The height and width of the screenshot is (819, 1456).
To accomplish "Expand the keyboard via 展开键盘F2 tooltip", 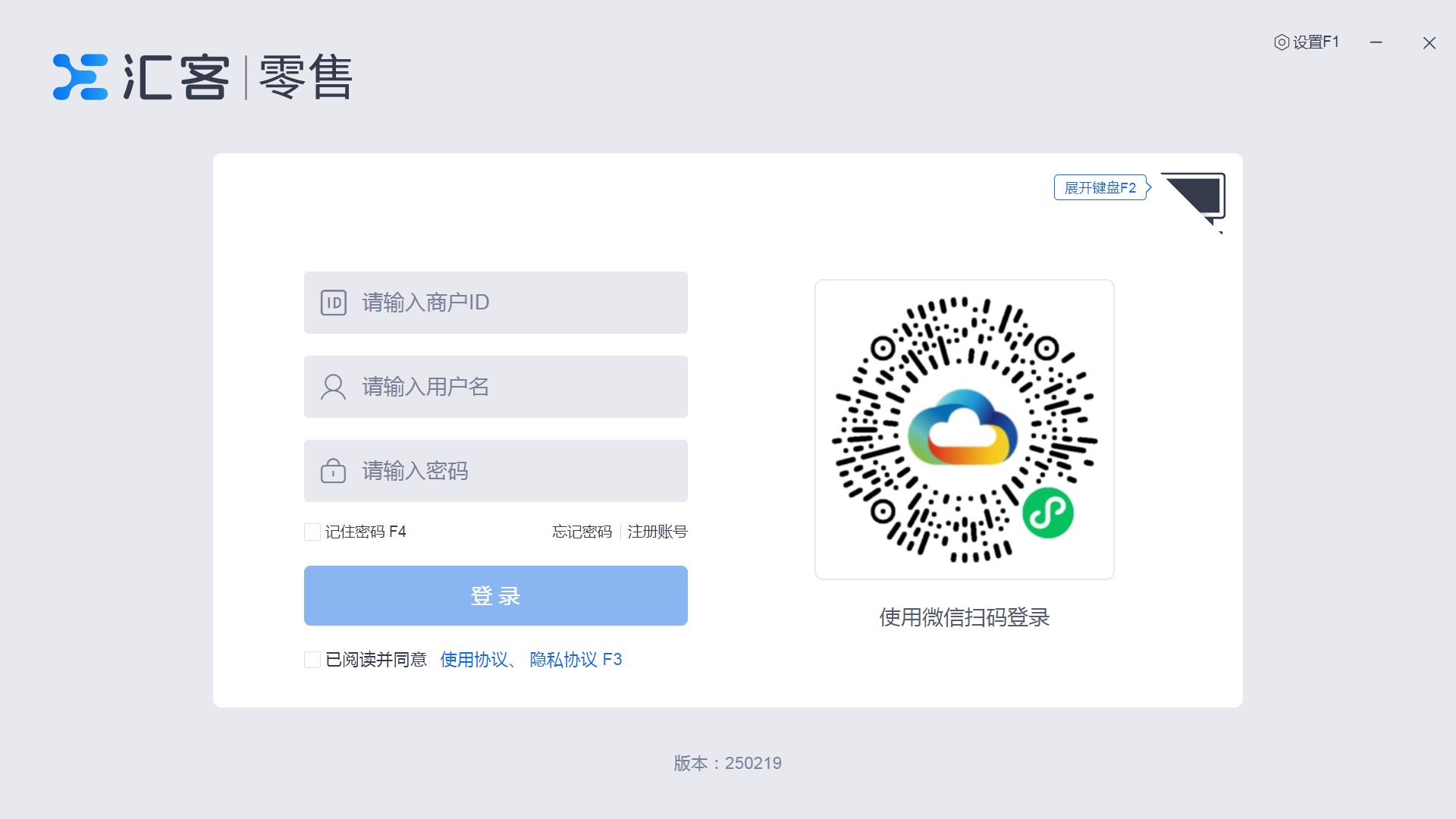I will pos(1100,187).
